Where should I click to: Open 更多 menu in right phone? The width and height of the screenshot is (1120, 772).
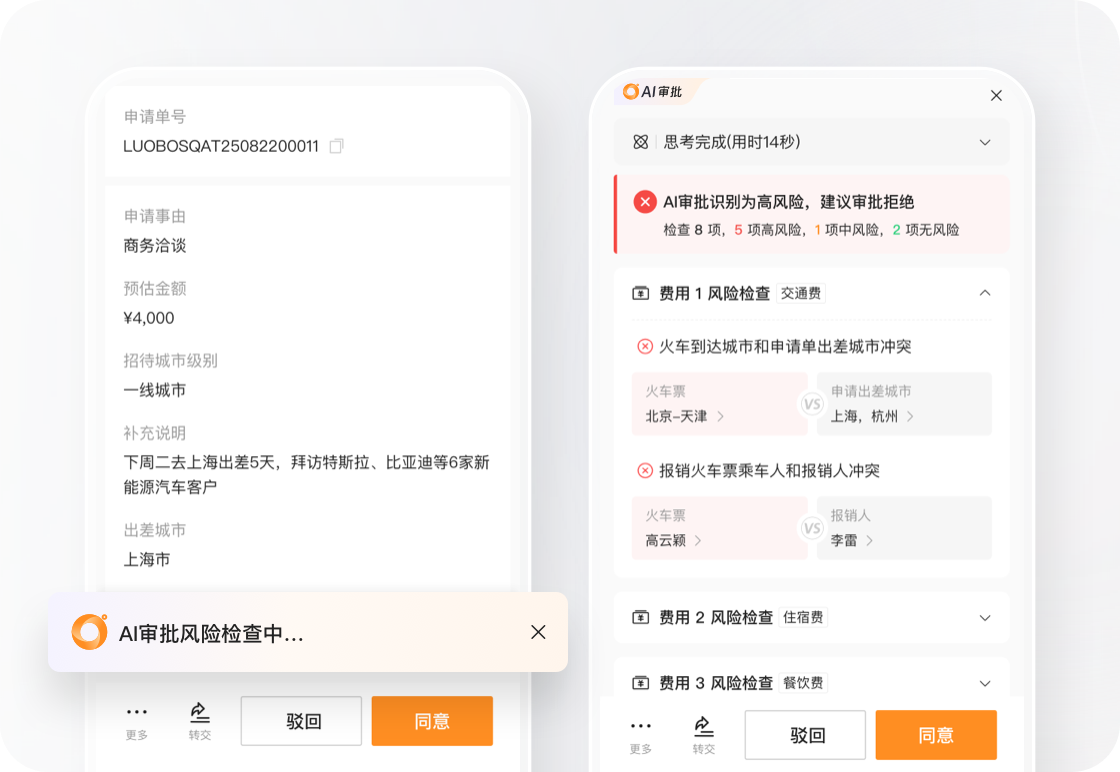point(641,734)
